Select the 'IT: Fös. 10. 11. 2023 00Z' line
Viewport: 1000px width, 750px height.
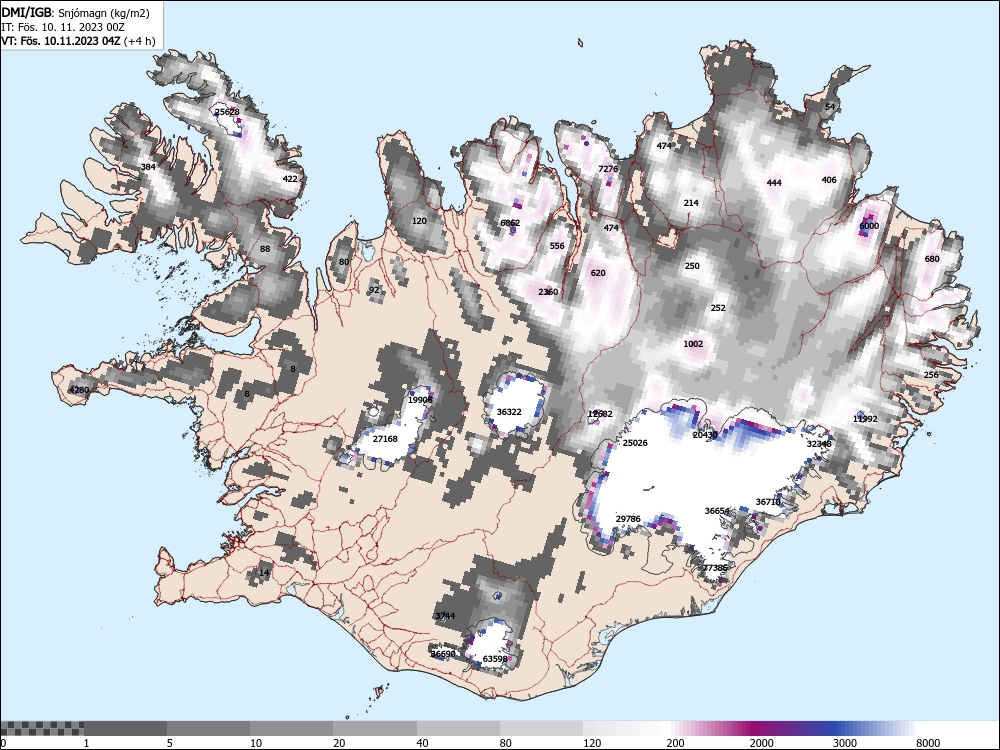click(62, 27)
